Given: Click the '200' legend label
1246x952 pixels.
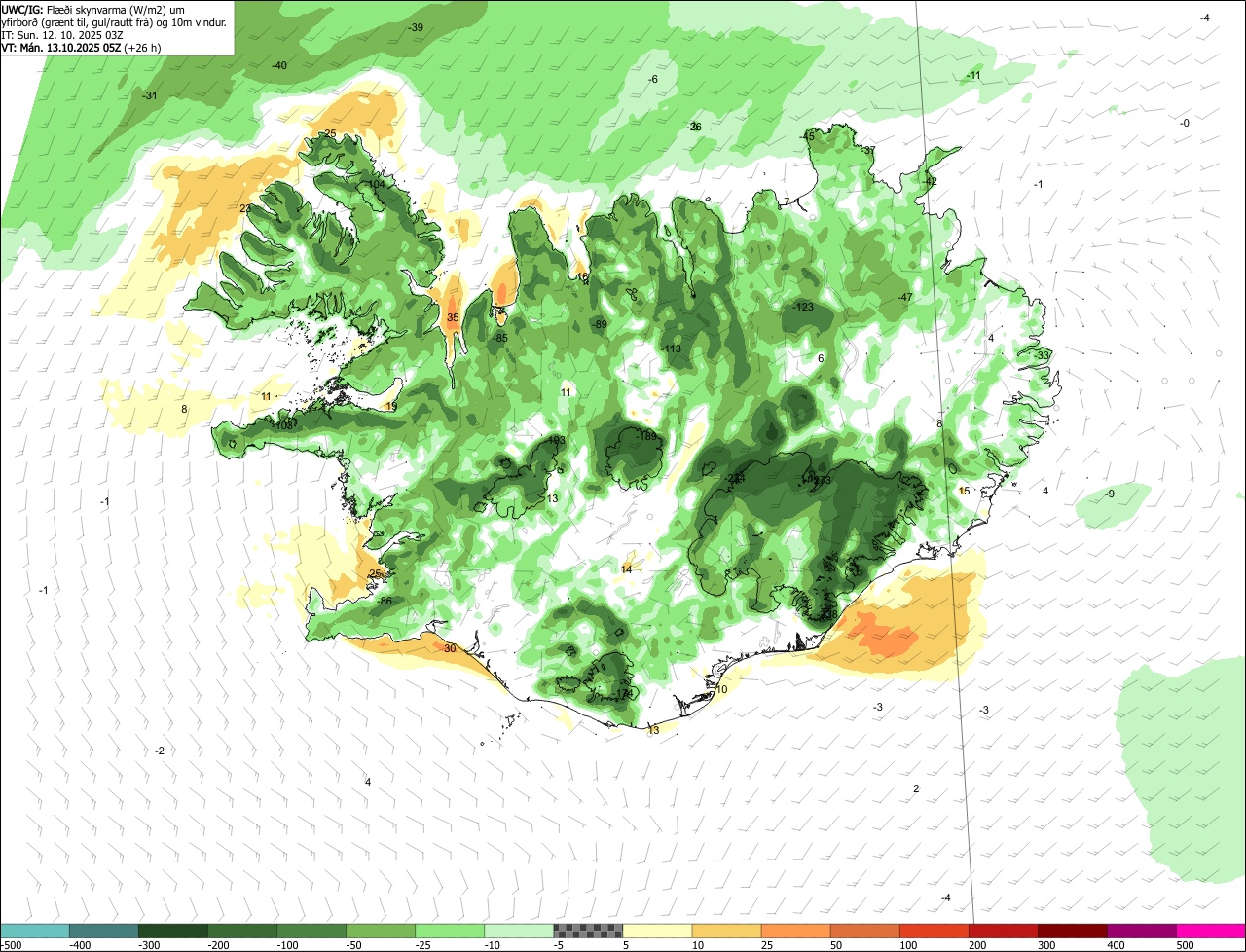Looking at the screenshot, I should point(977,945).
